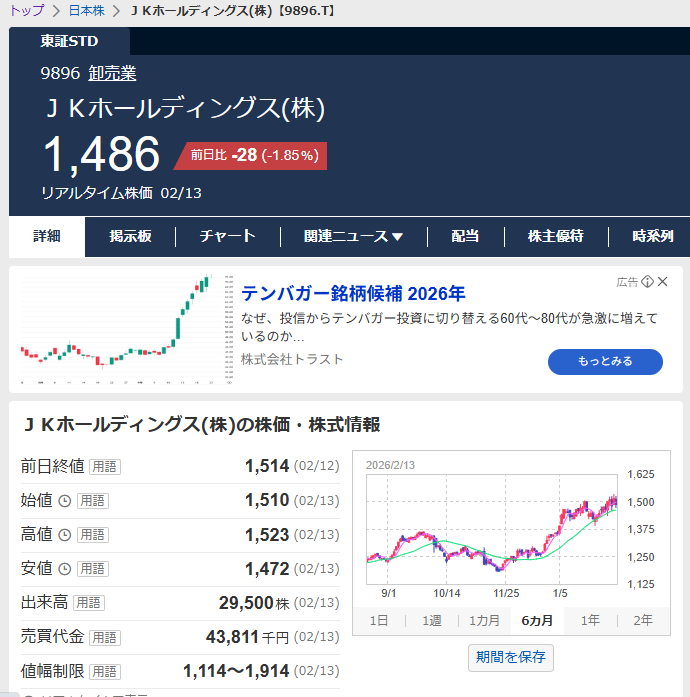Click the clock icon next to 高値

point(65,535)
